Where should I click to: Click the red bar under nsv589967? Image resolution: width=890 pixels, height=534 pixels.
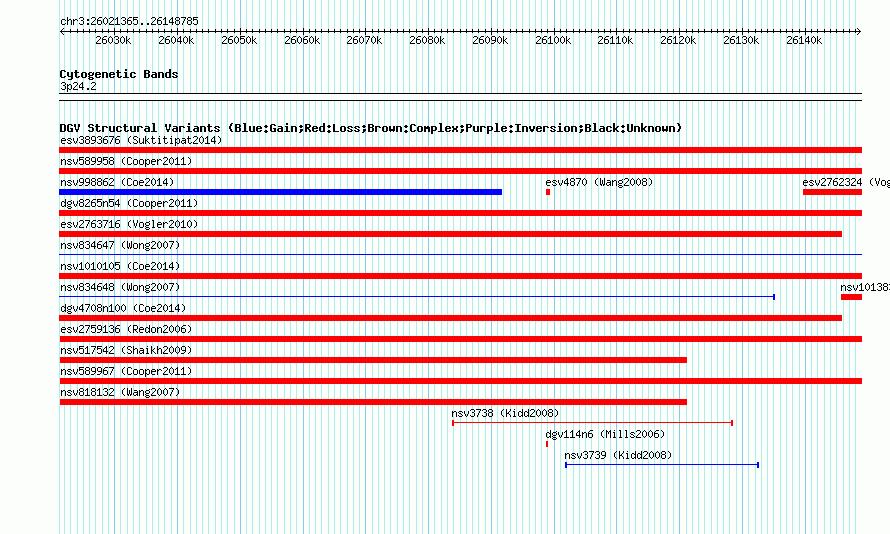click(460, 381)
